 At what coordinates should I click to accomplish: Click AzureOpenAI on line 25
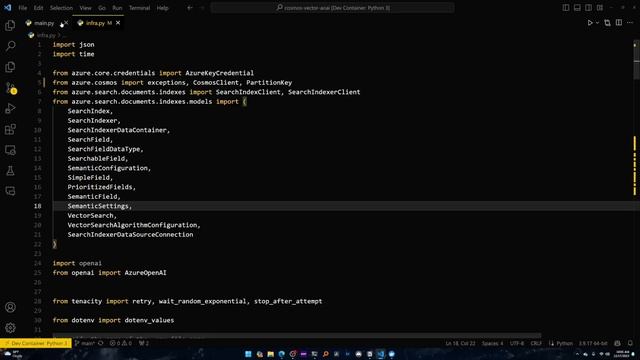(x=145, y=273)
